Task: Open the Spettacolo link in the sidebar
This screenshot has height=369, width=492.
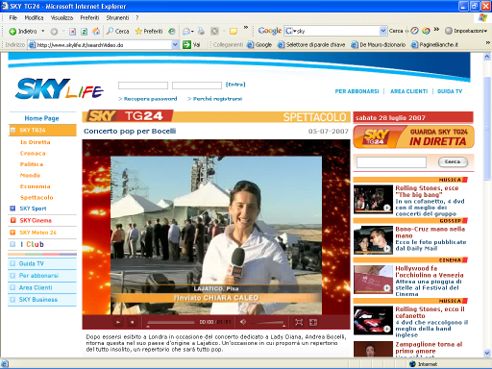Action: (37, 197)
